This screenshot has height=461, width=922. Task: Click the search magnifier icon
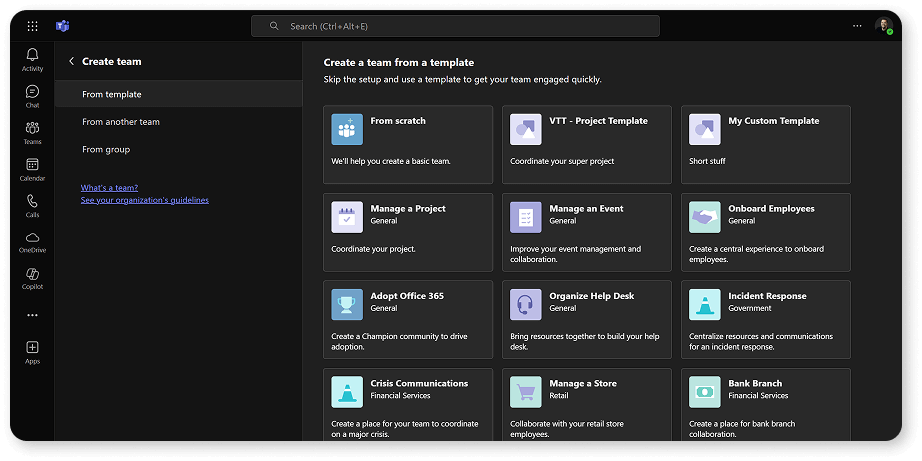(x=274, y=26)
